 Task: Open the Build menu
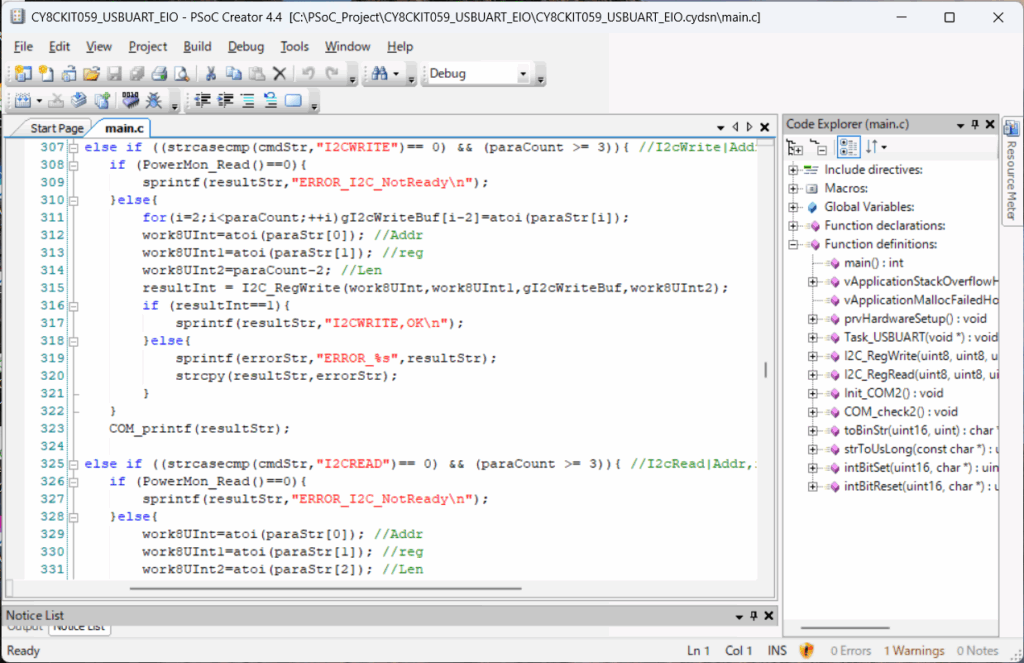point(197,46)
